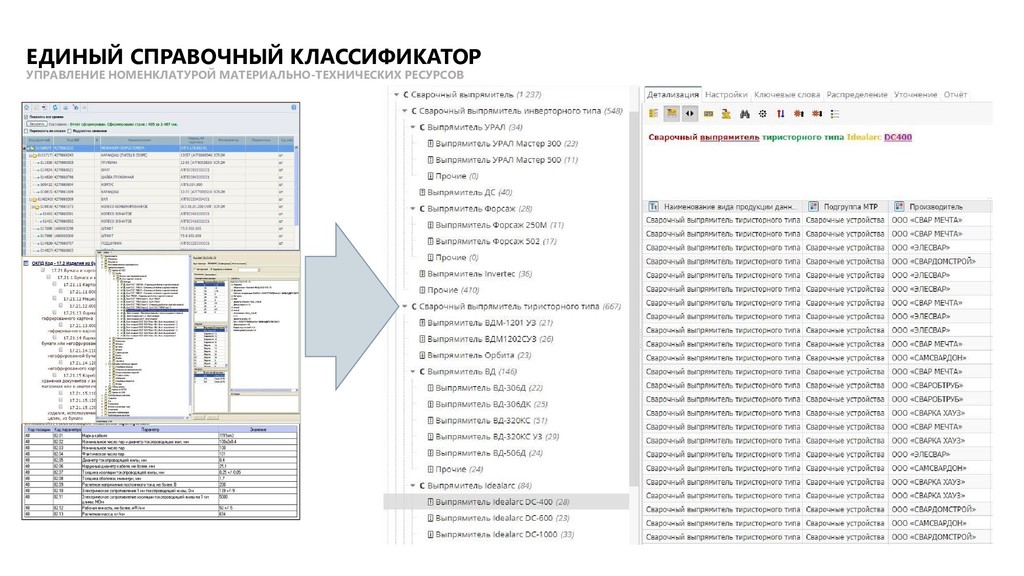Click the icon beside Производитель header

899,206
